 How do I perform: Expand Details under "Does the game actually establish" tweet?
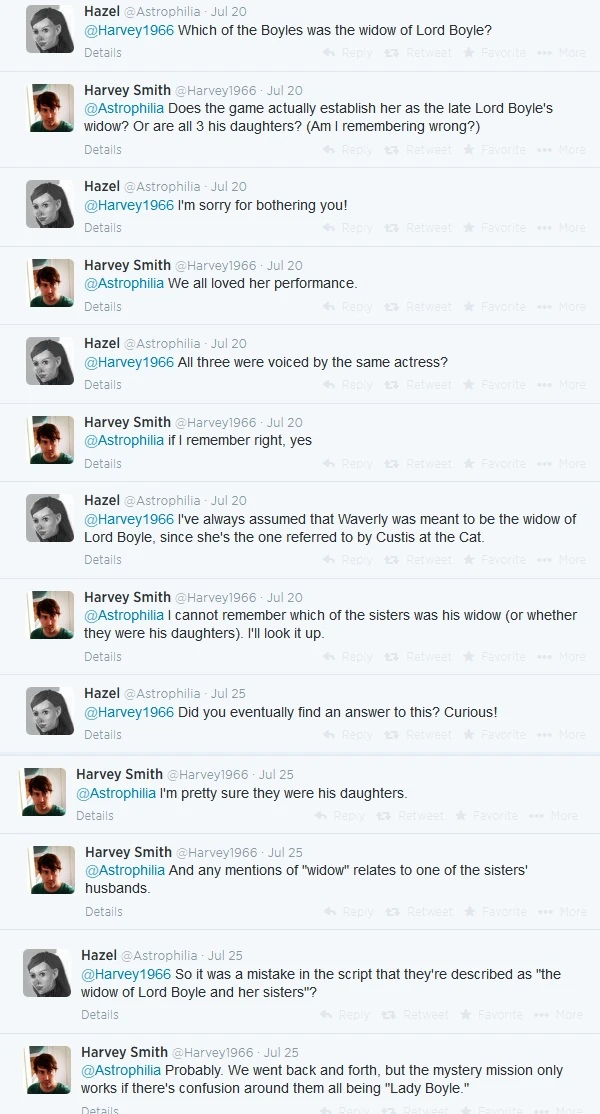point(103,150)
